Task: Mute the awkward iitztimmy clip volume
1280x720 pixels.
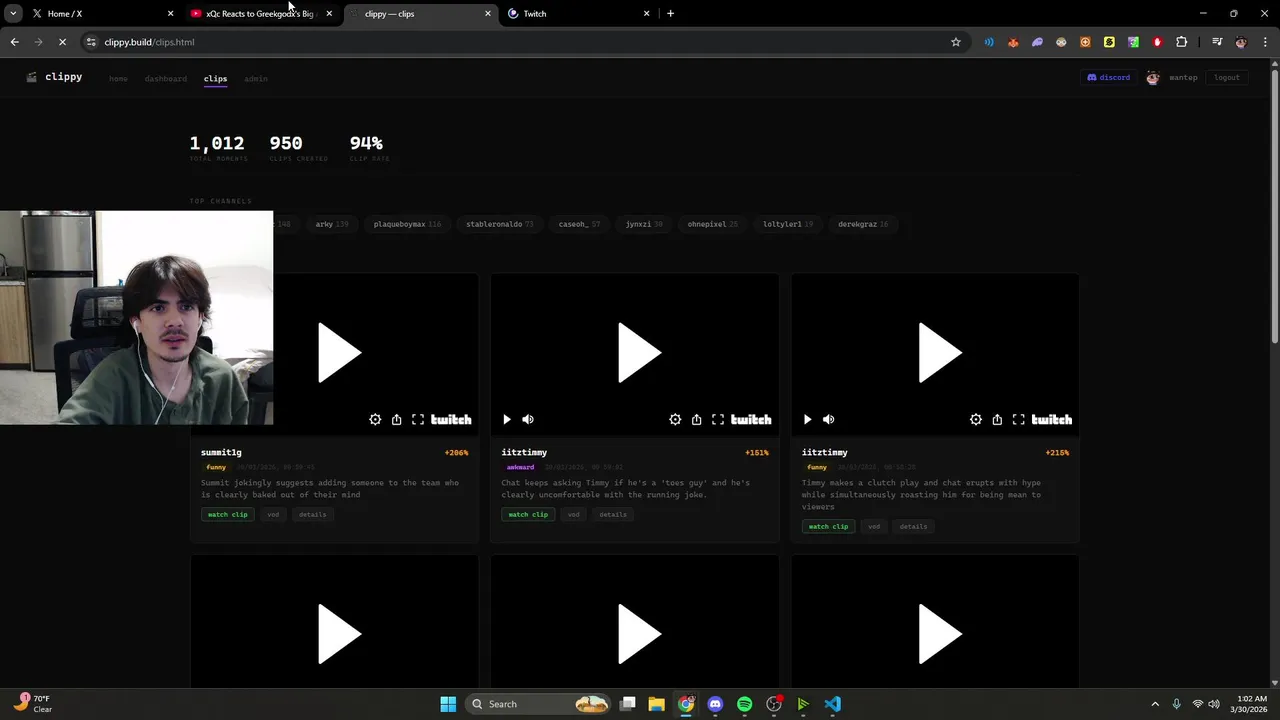Action: 528,420
